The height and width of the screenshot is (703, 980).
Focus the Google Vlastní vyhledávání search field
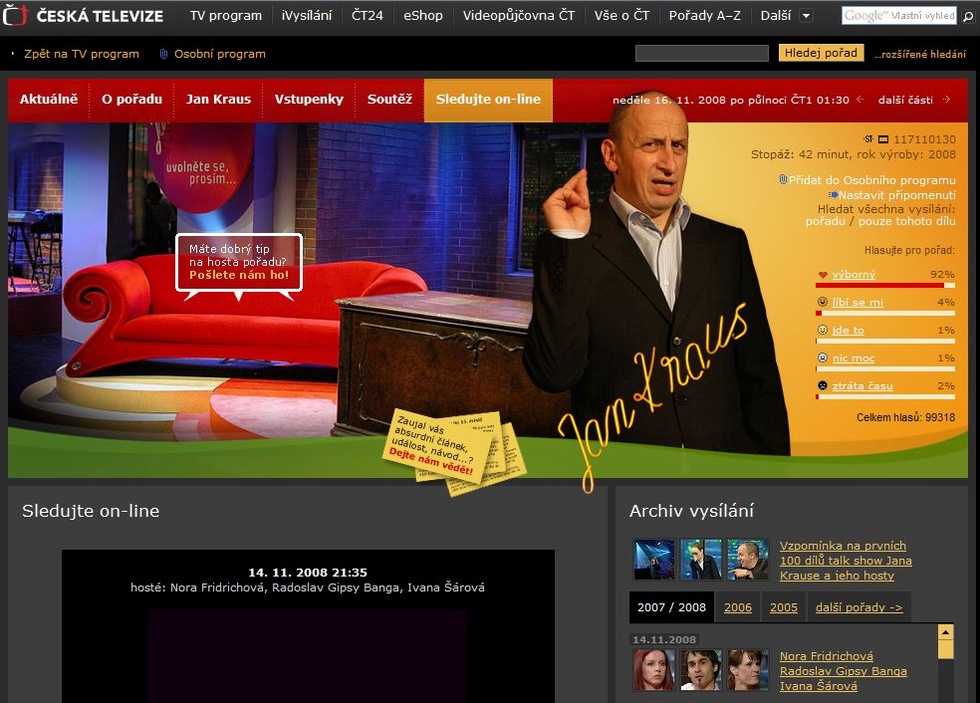900,16
